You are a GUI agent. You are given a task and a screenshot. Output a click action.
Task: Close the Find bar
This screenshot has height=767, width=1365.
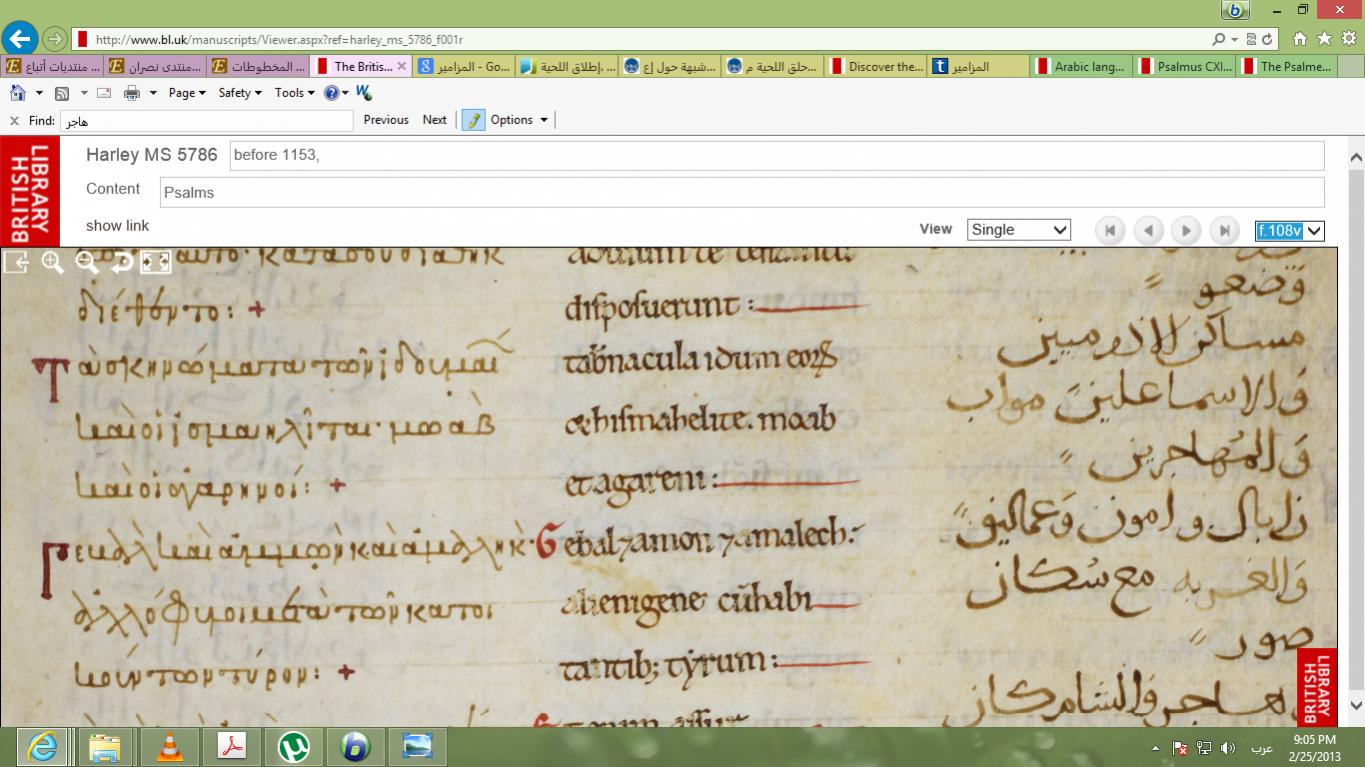click(x=14, y=121)
